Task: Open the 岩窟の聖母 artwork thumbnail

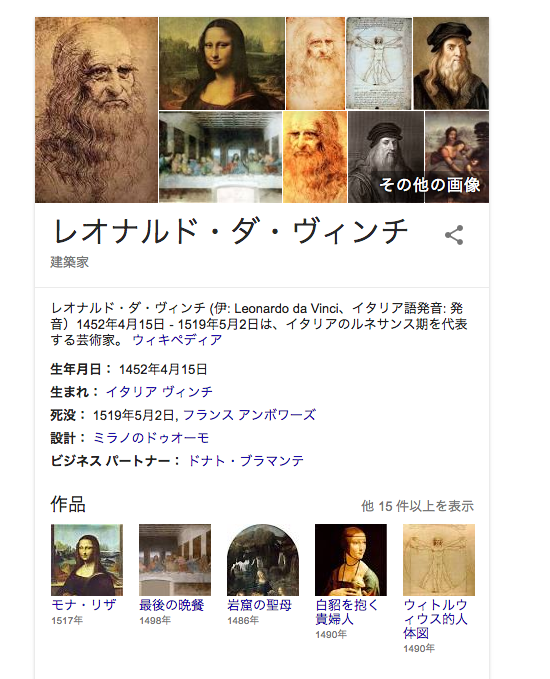Action: 263,560
